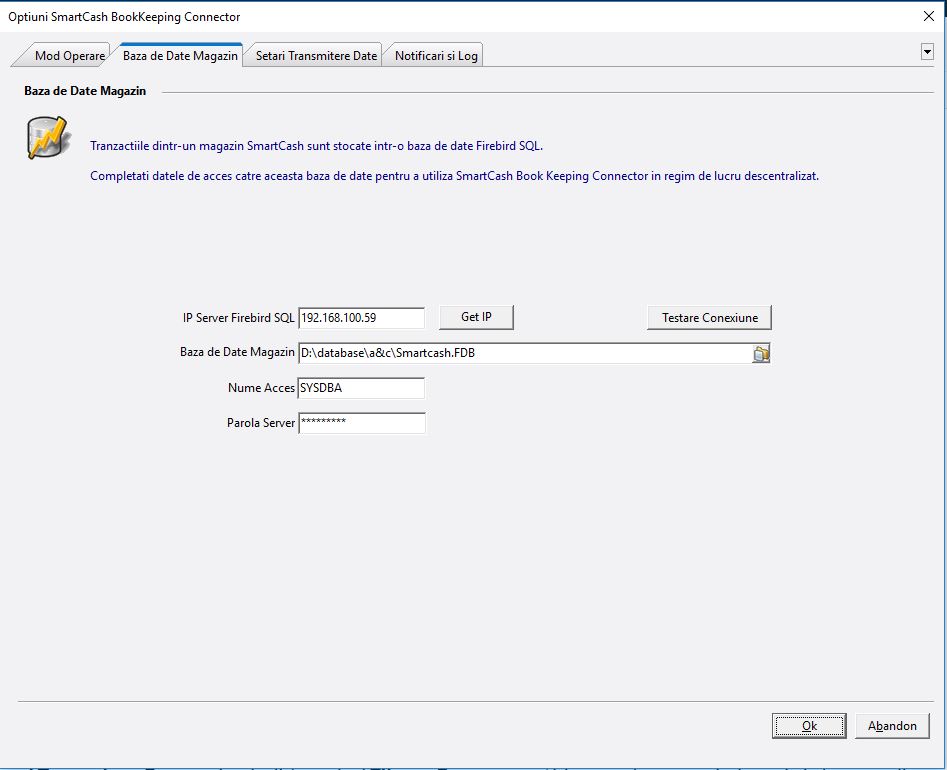Click the 'Optiuni SmartCash BookKeeping Connector' window title
The width and height of the screenshot is (947, 770).
click(x=124, y=17)
